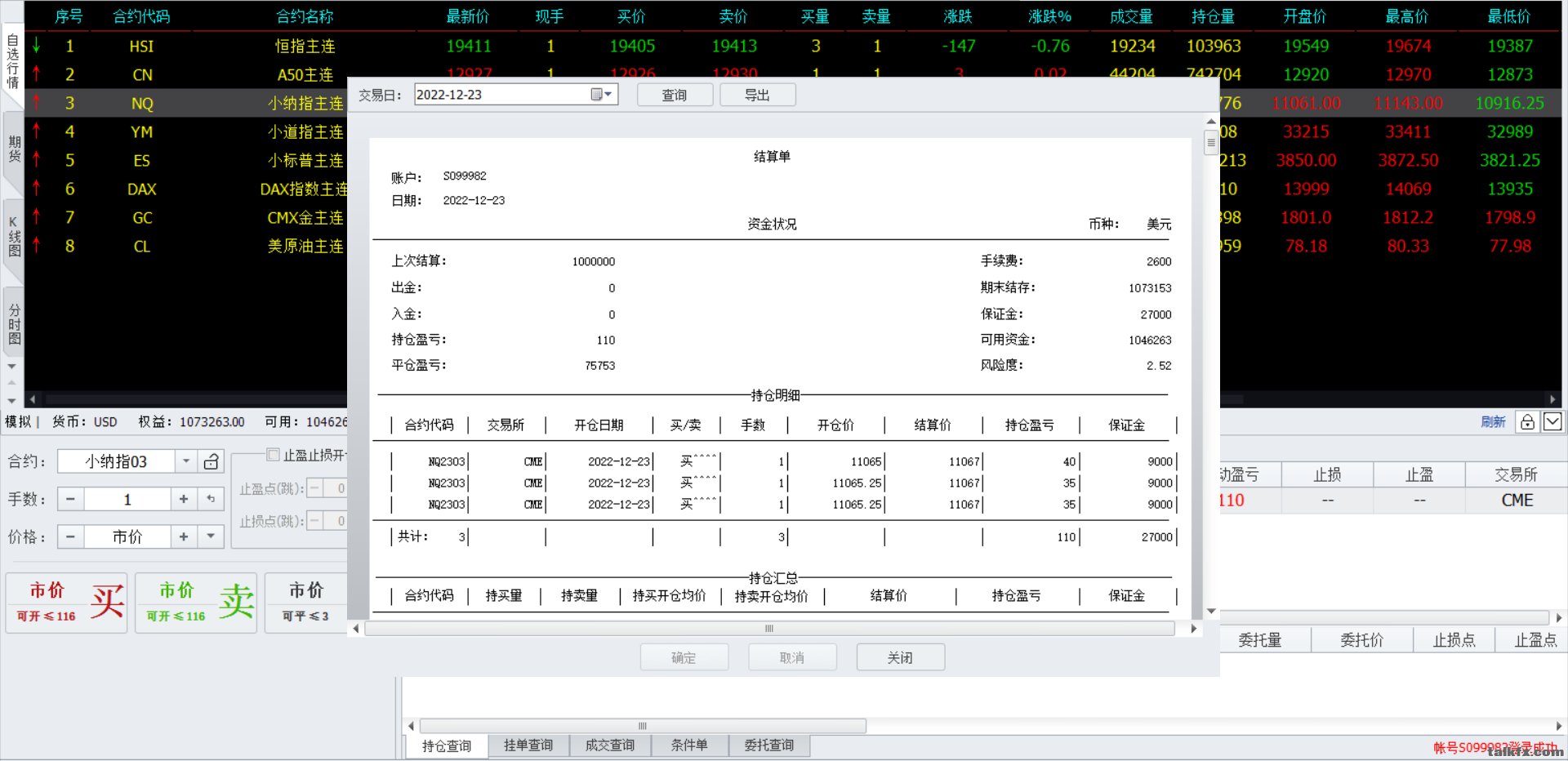The width and height of the screenshot is (1568, 761).
Task: Increase 手数 with the plus button
Action: 184,499
